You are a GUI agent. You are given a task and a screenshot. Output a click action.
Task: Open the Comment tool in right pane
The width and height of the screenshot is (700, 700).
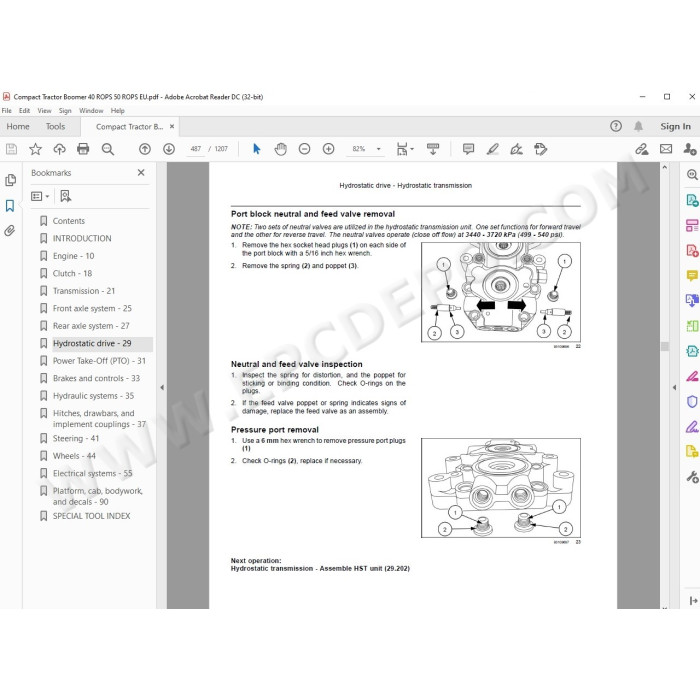692,275
